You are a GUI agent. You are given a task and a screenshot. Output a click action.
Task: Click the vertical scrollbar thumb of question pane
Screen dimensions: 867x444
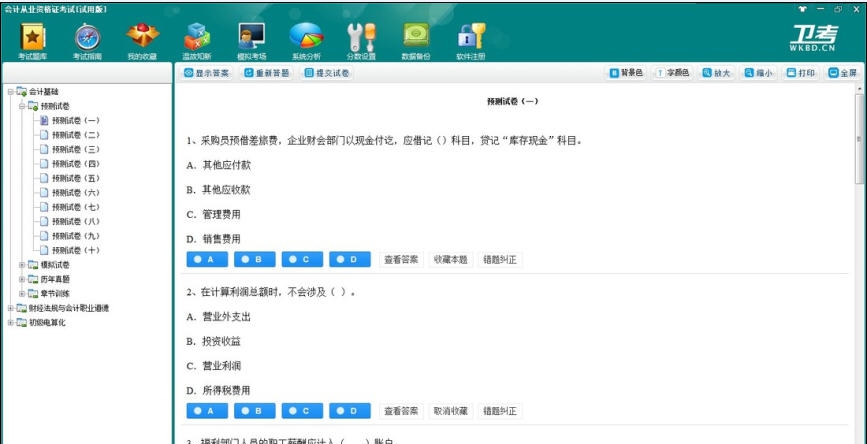tap(859, 138)
